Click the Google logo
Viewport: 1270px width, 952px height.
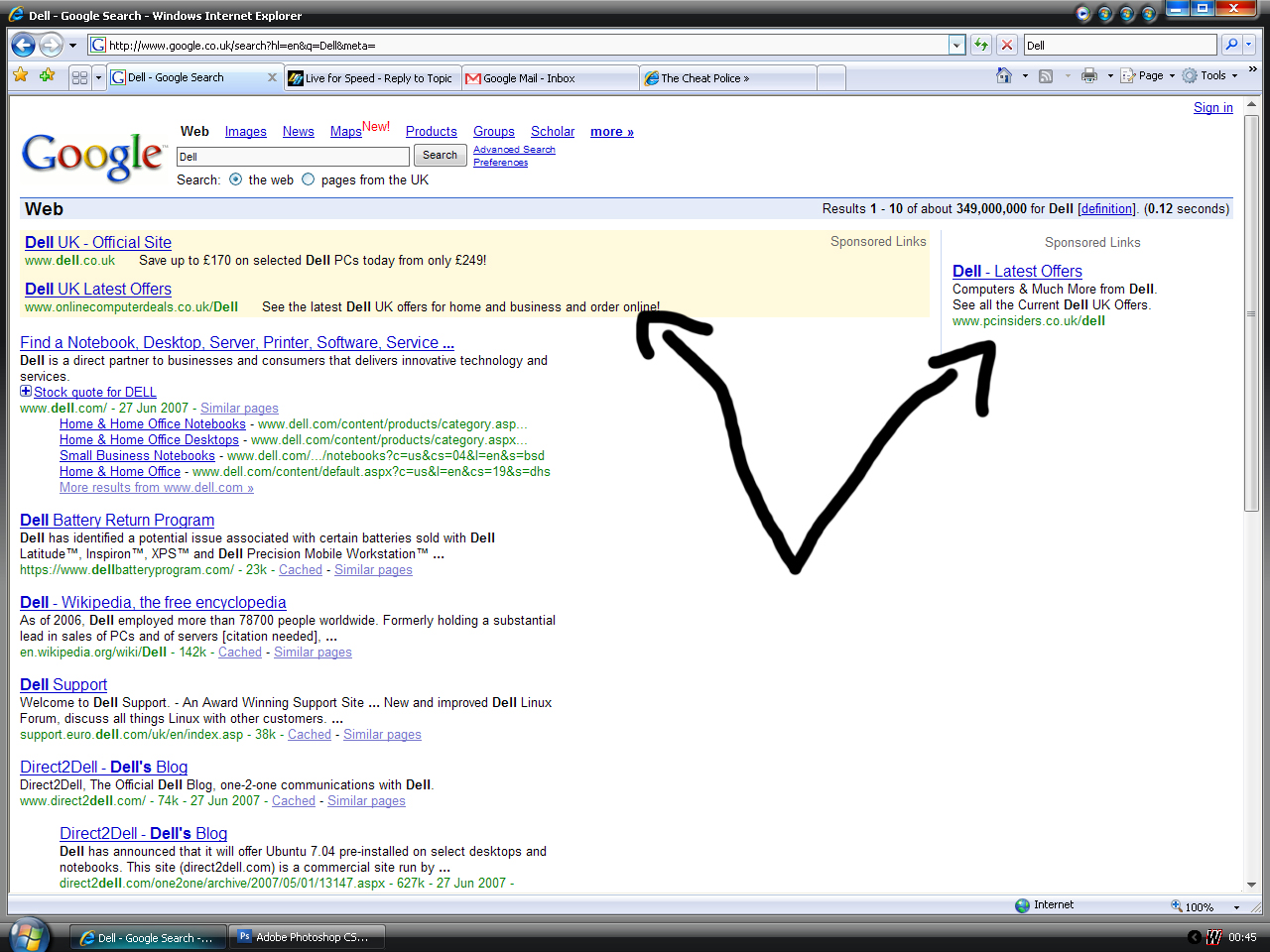94,157
